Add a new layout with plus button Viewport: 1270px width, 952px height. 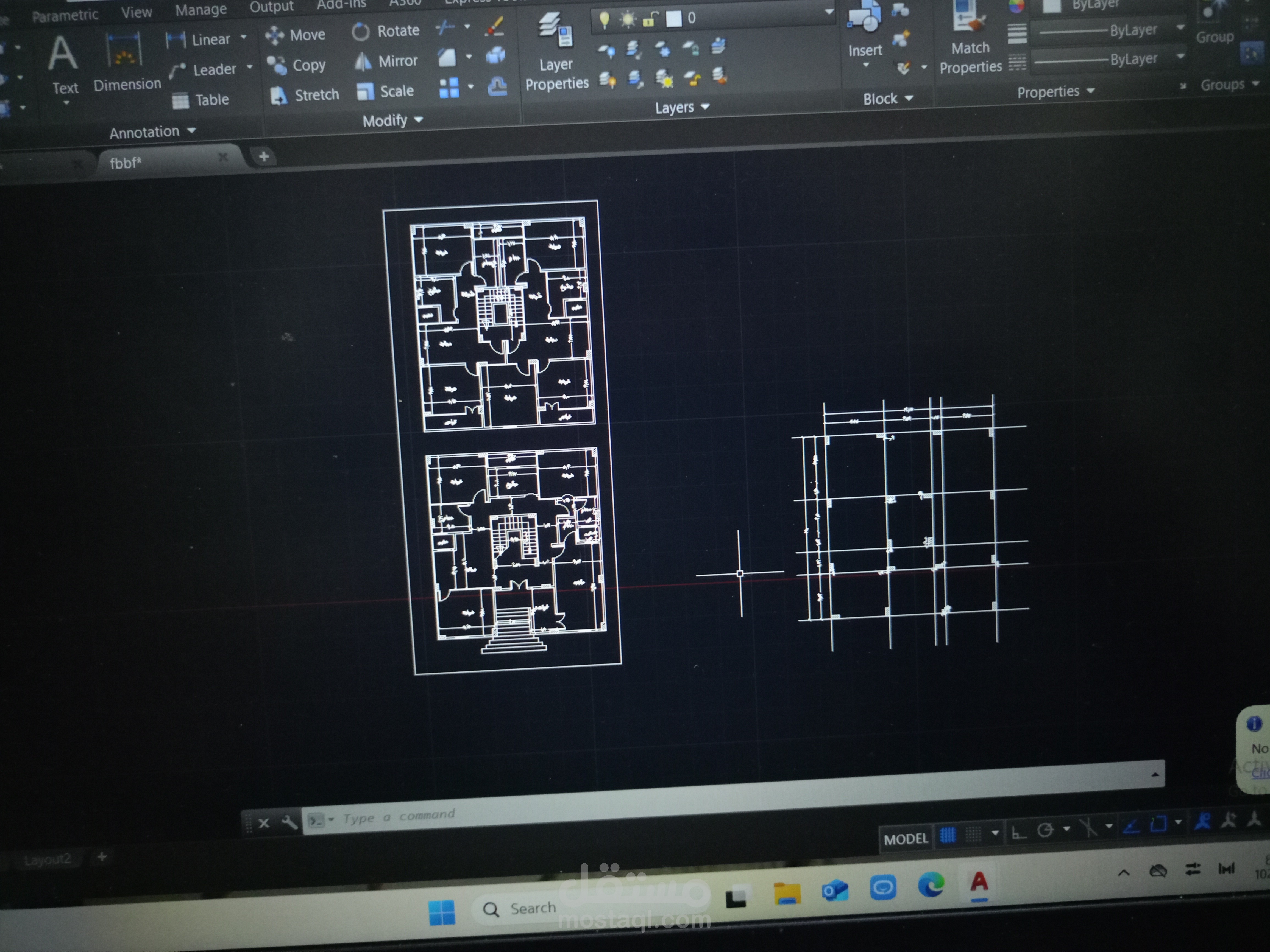(102, 857)
